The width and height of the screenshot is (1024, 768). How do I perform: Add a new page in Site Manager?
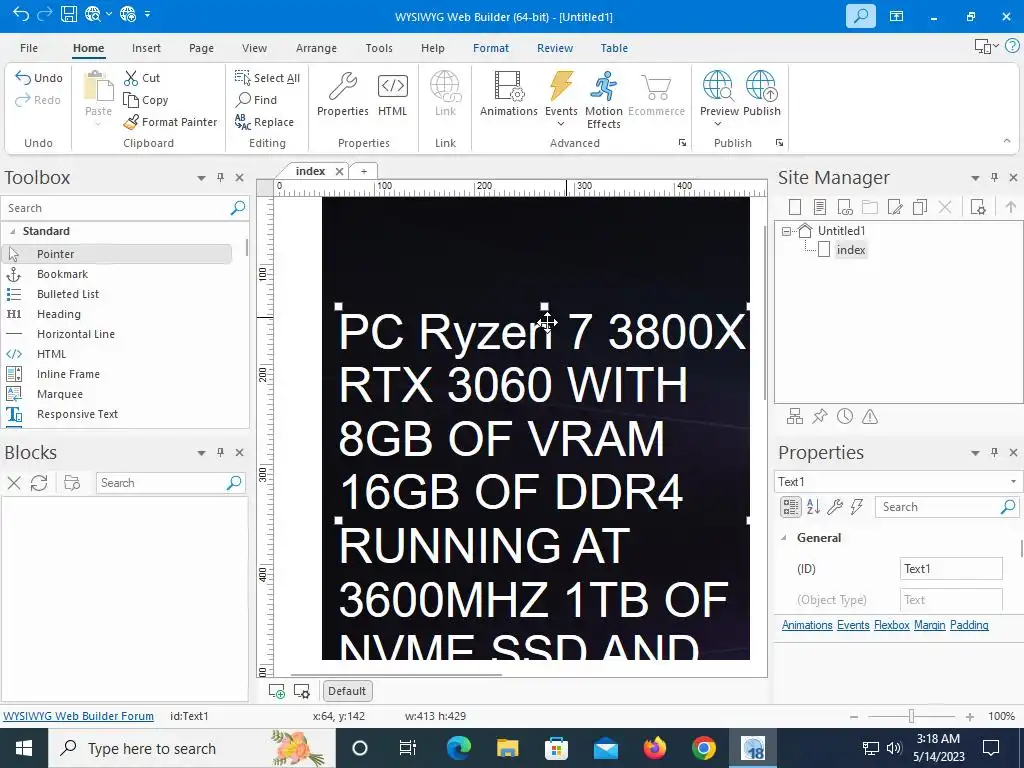pyautogui.click(x=795, y=207)
